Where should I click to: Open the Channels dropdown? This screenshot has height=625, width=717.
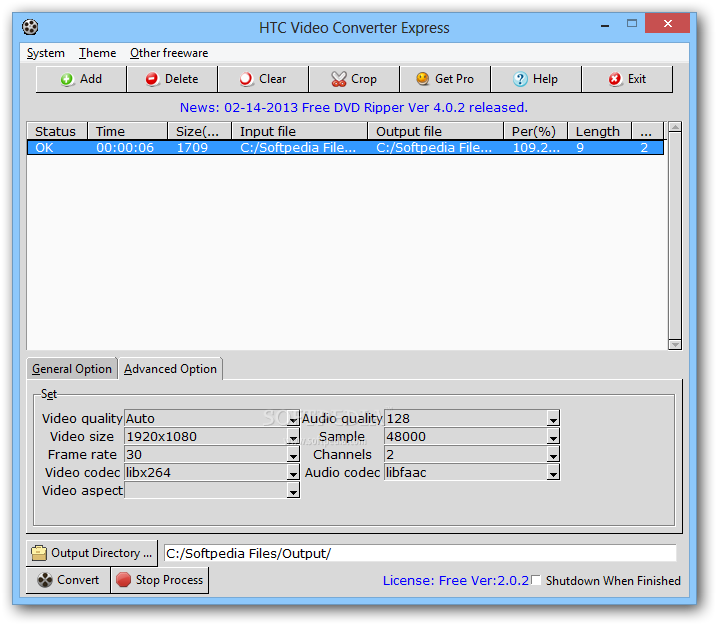click(x=553, y=454)
